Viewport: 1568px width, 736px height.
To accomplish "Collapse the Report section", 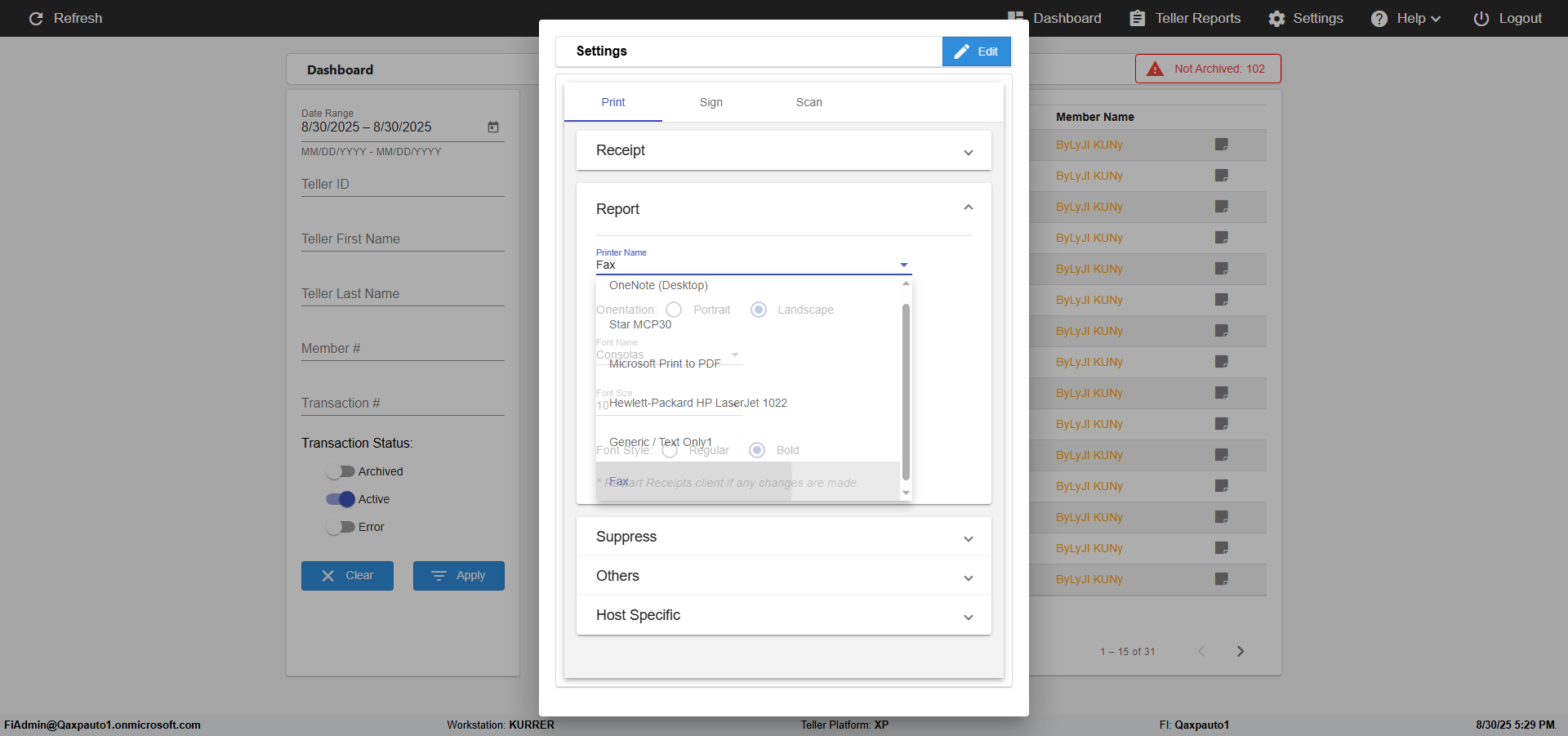I will pyautogui.click(x=784, y=209).
